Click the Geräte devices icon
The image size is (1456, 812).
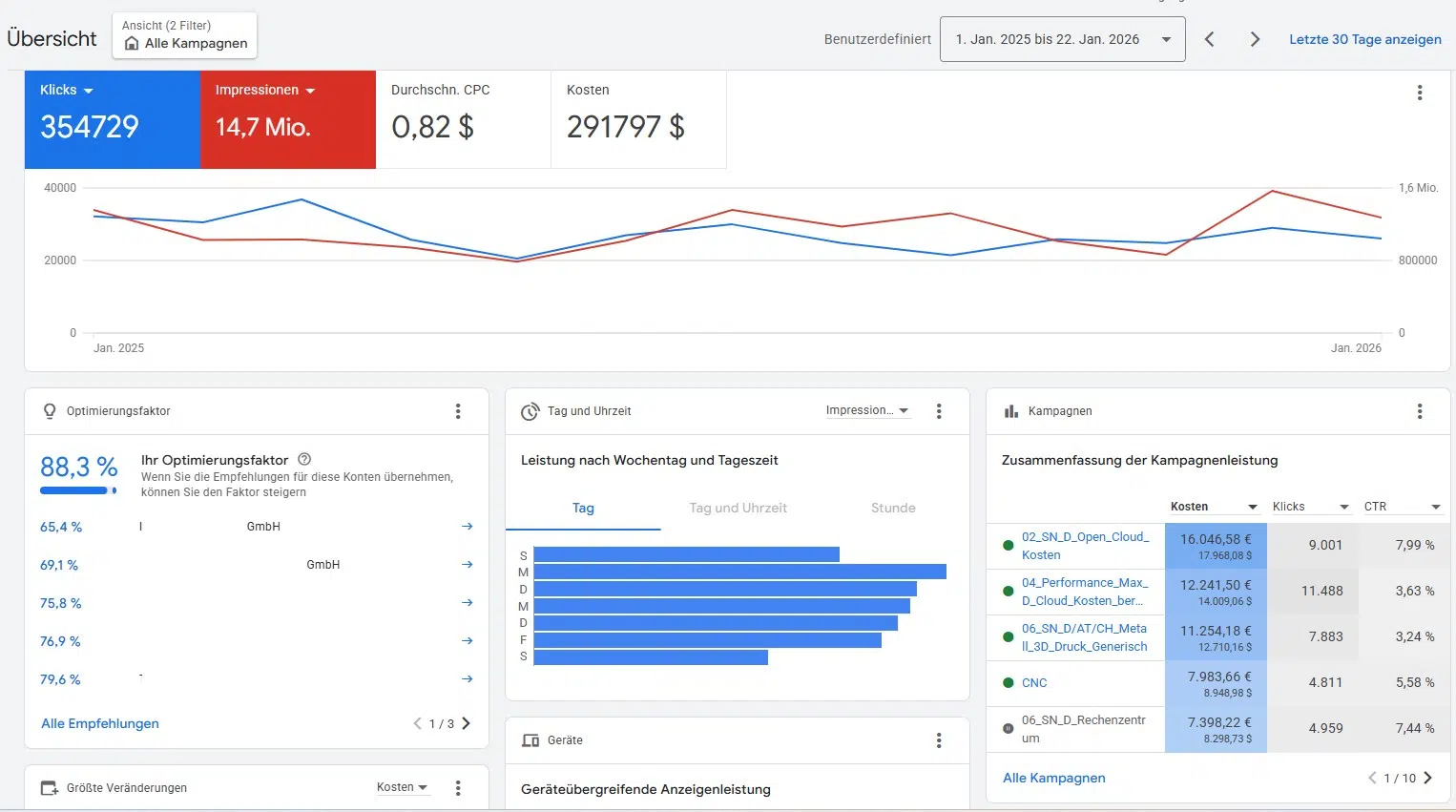(530, 740)
